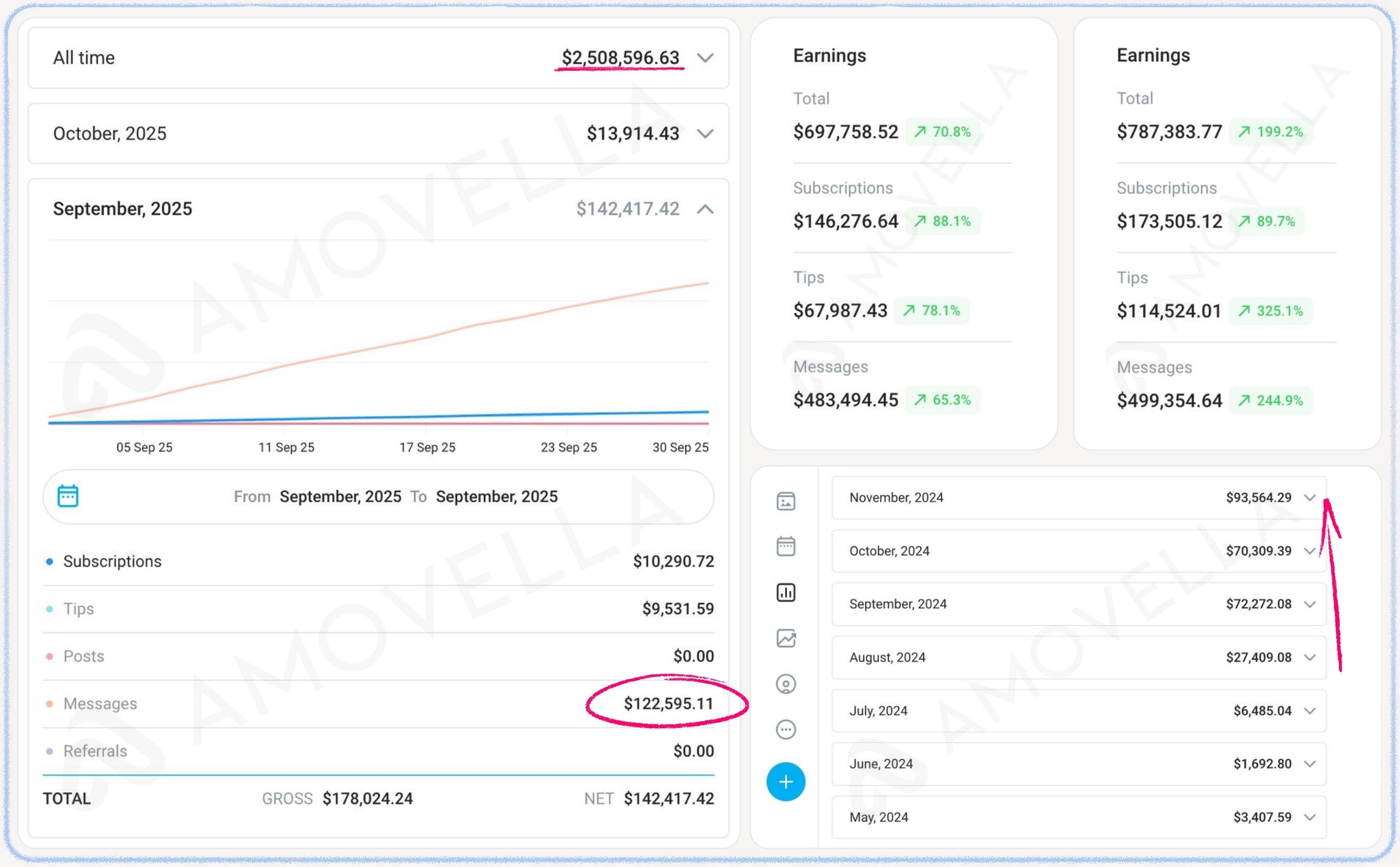
Task: Select the active bar chart statistics icon
Action: tap(786, 592)
